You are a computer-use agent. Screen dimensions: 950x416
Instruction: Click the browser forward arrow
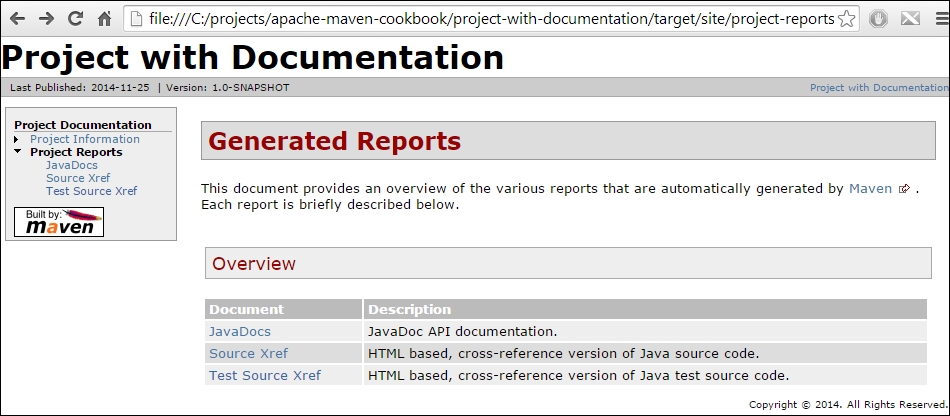click(x=47, y=19)
